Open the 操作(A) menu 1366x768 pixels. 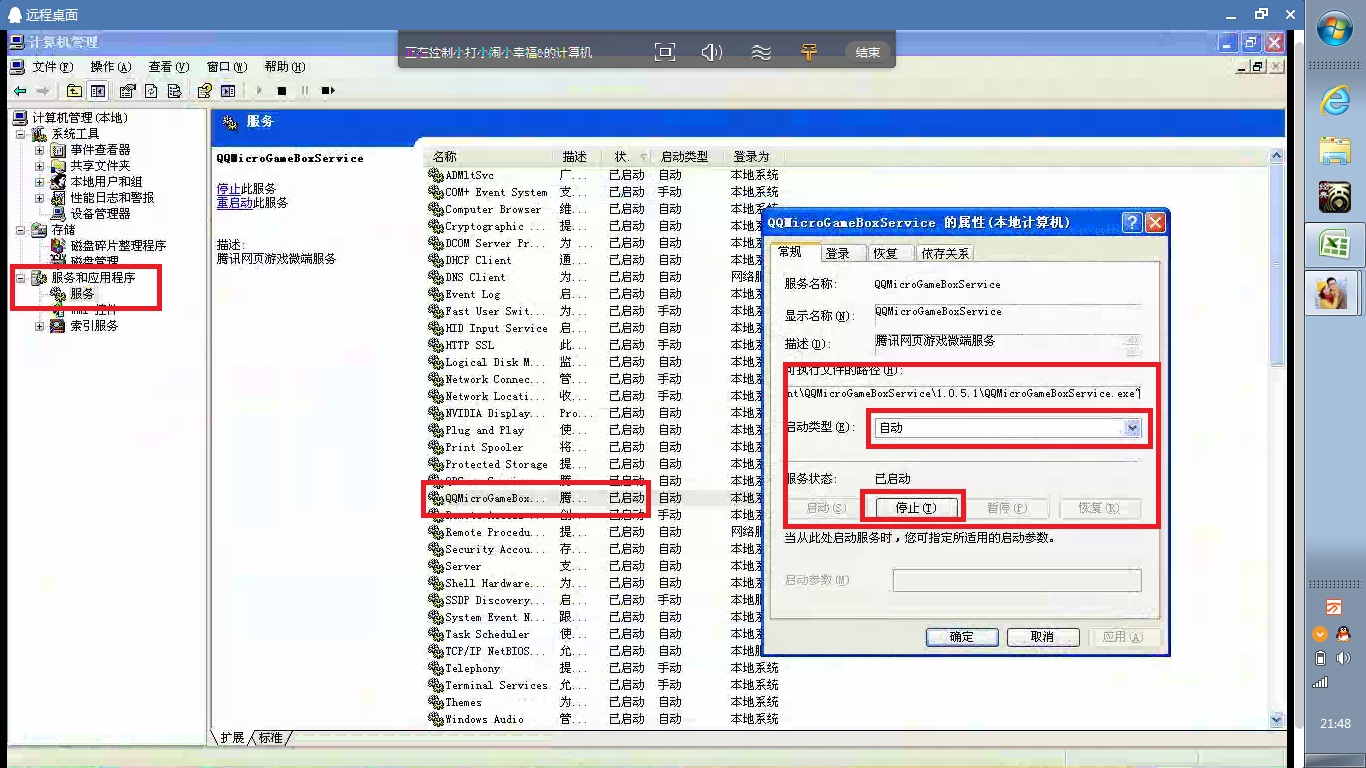coord(110,67)
